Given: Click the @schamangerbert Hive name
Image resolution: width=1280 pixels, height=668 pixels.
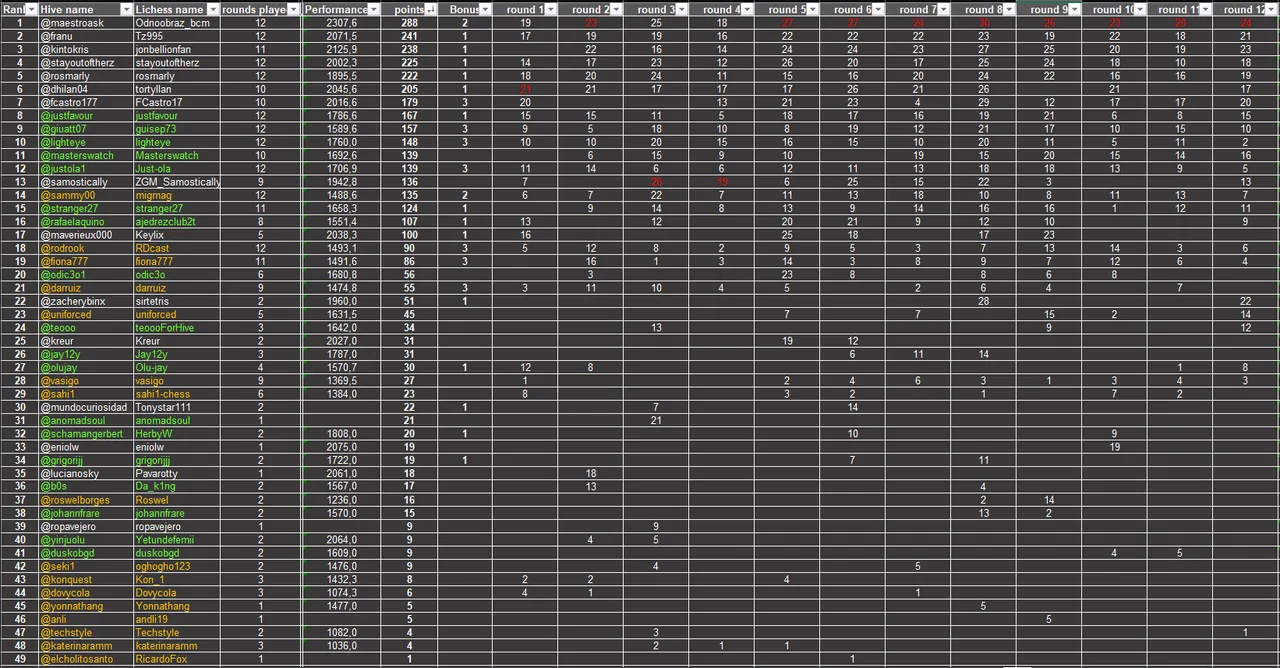Looking at the screenshot, I should point(82,434).
